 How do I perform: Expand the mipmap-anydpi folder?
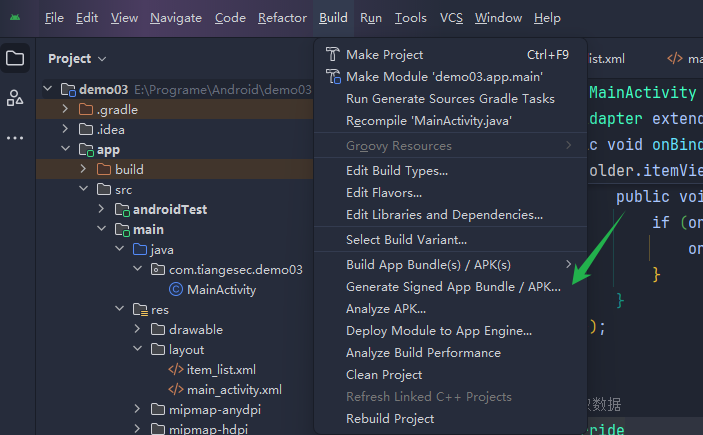point(137,409)
